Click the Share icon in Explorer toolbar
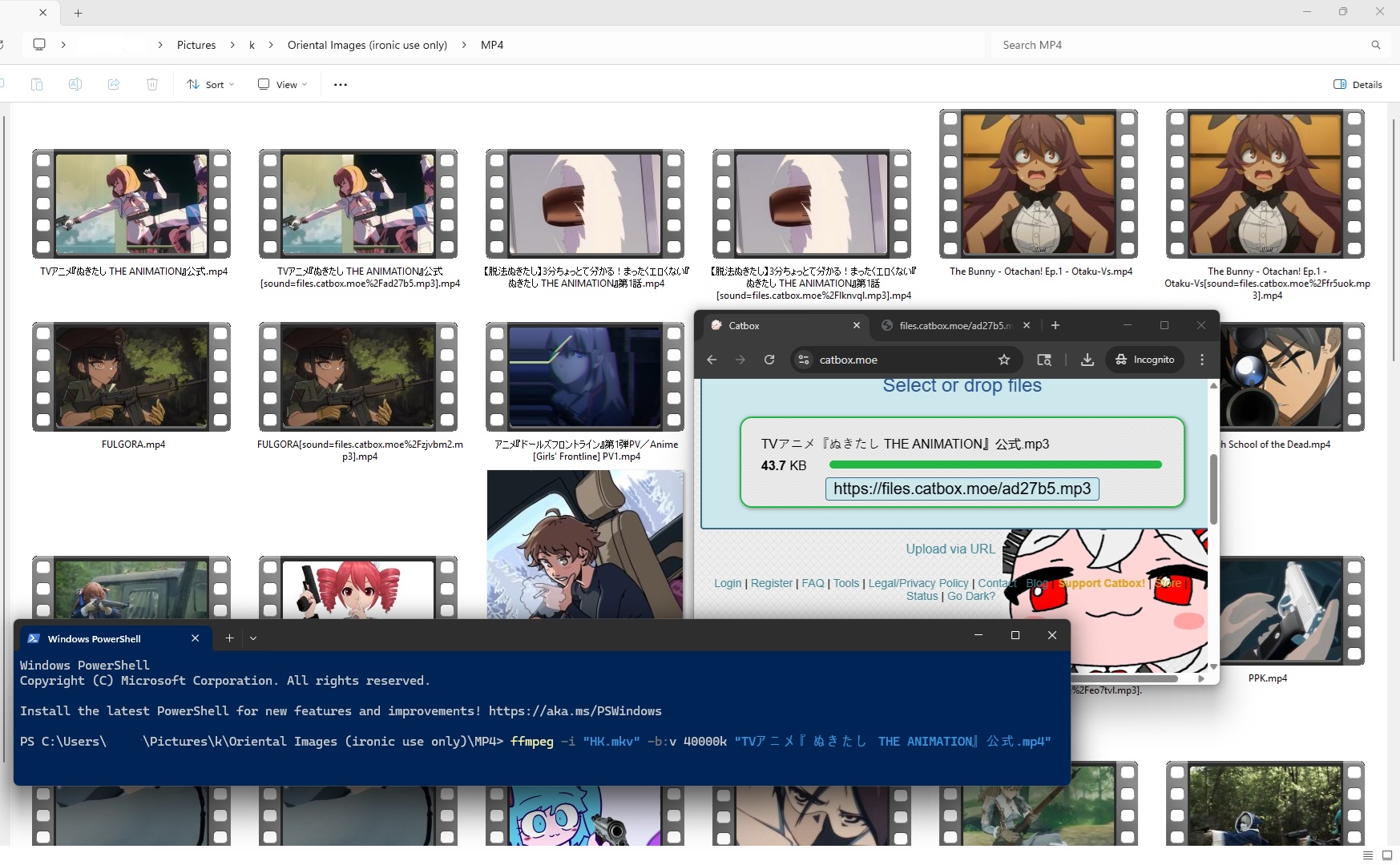1400x865 pixels. pos(114,84)
